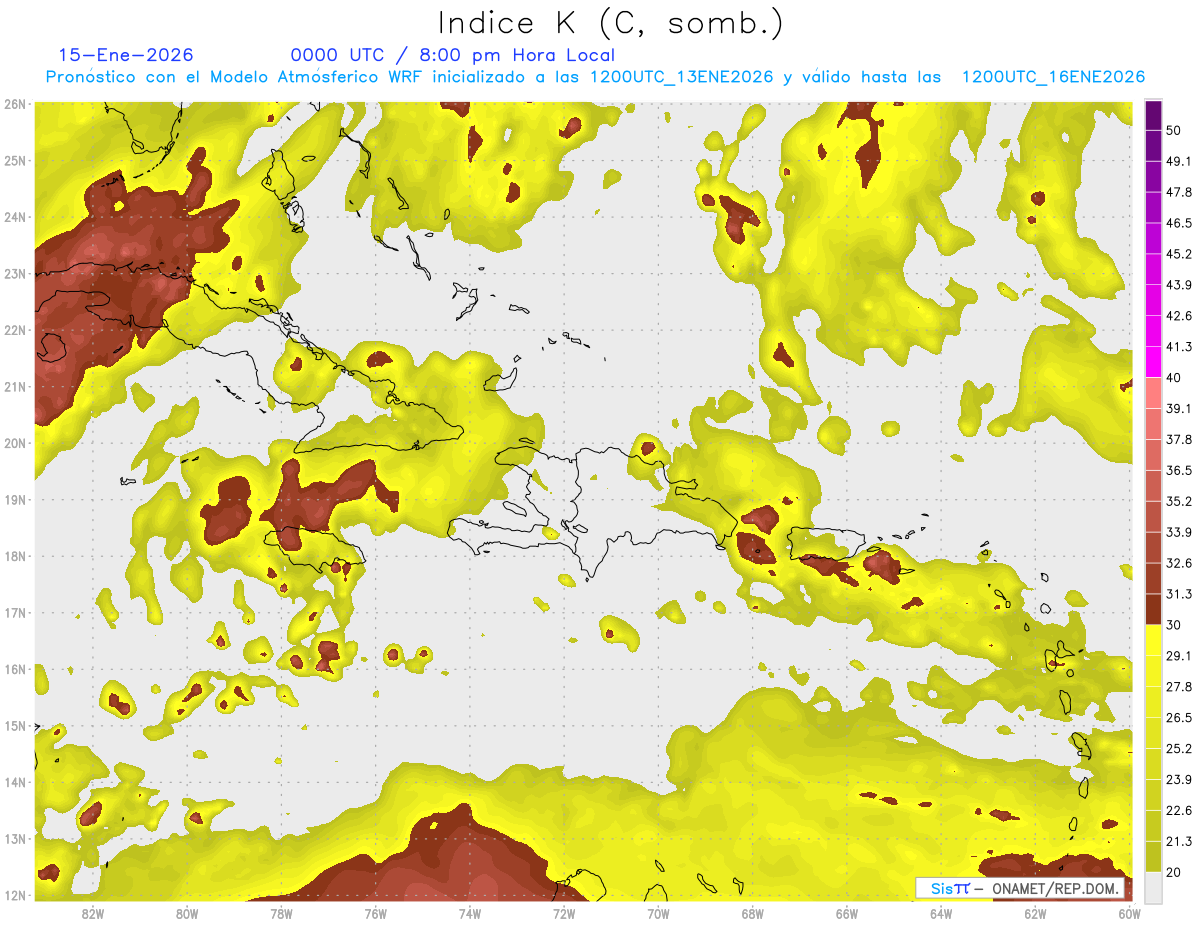Click the colorbar label '43.9'
The image size is (1200, 927).
click(1178, 285)
